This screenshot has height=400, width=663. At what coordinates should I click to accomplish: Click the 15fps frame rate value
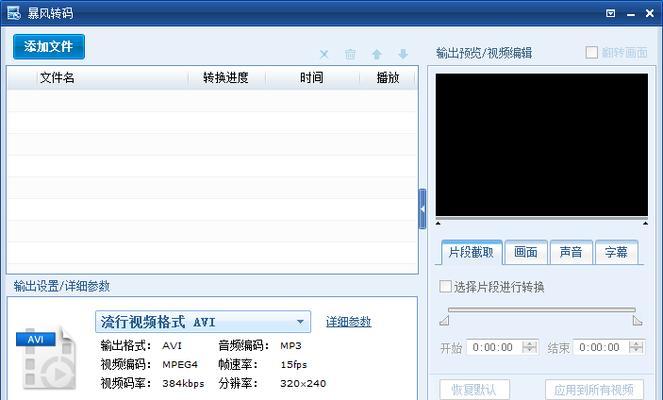(x=293, y=364)
